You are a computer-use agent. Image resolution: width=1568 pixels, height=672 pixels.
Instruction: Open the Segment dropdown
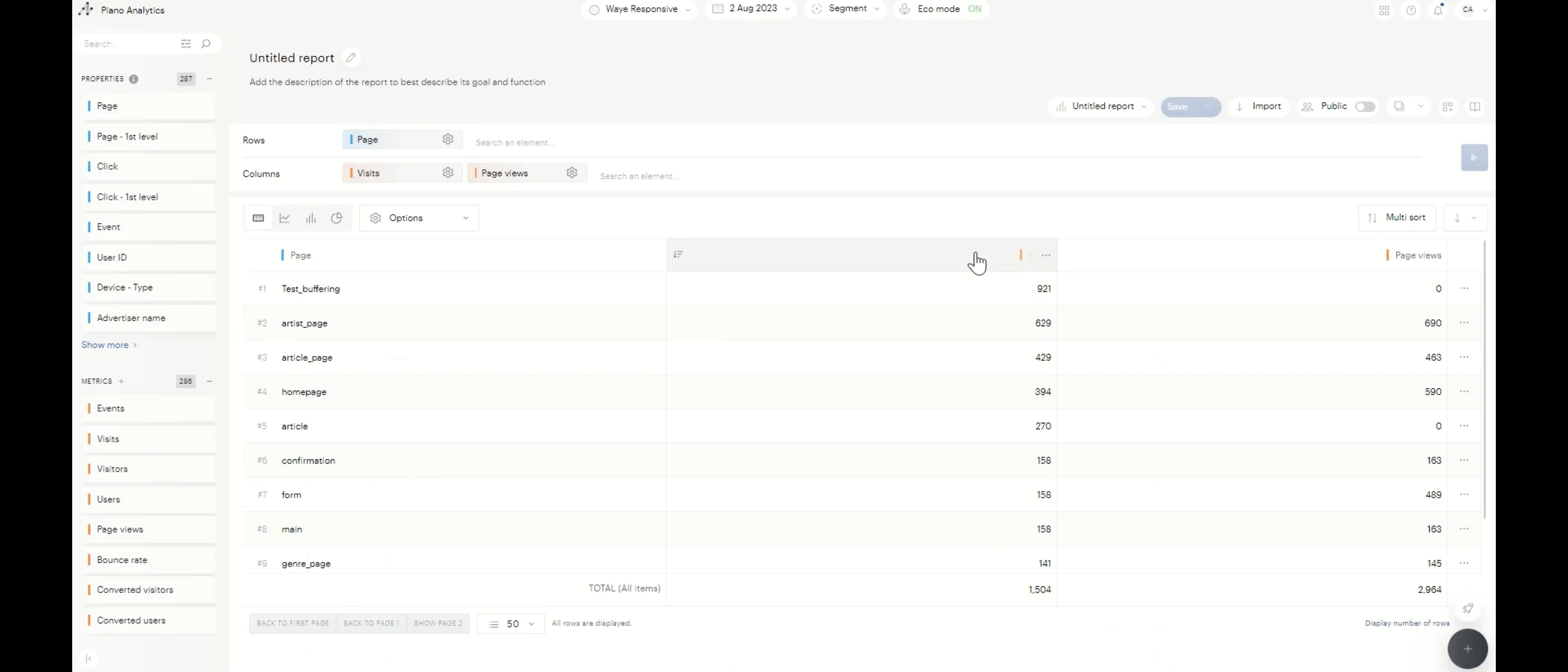pyautogui.click(x=846, y=9)
